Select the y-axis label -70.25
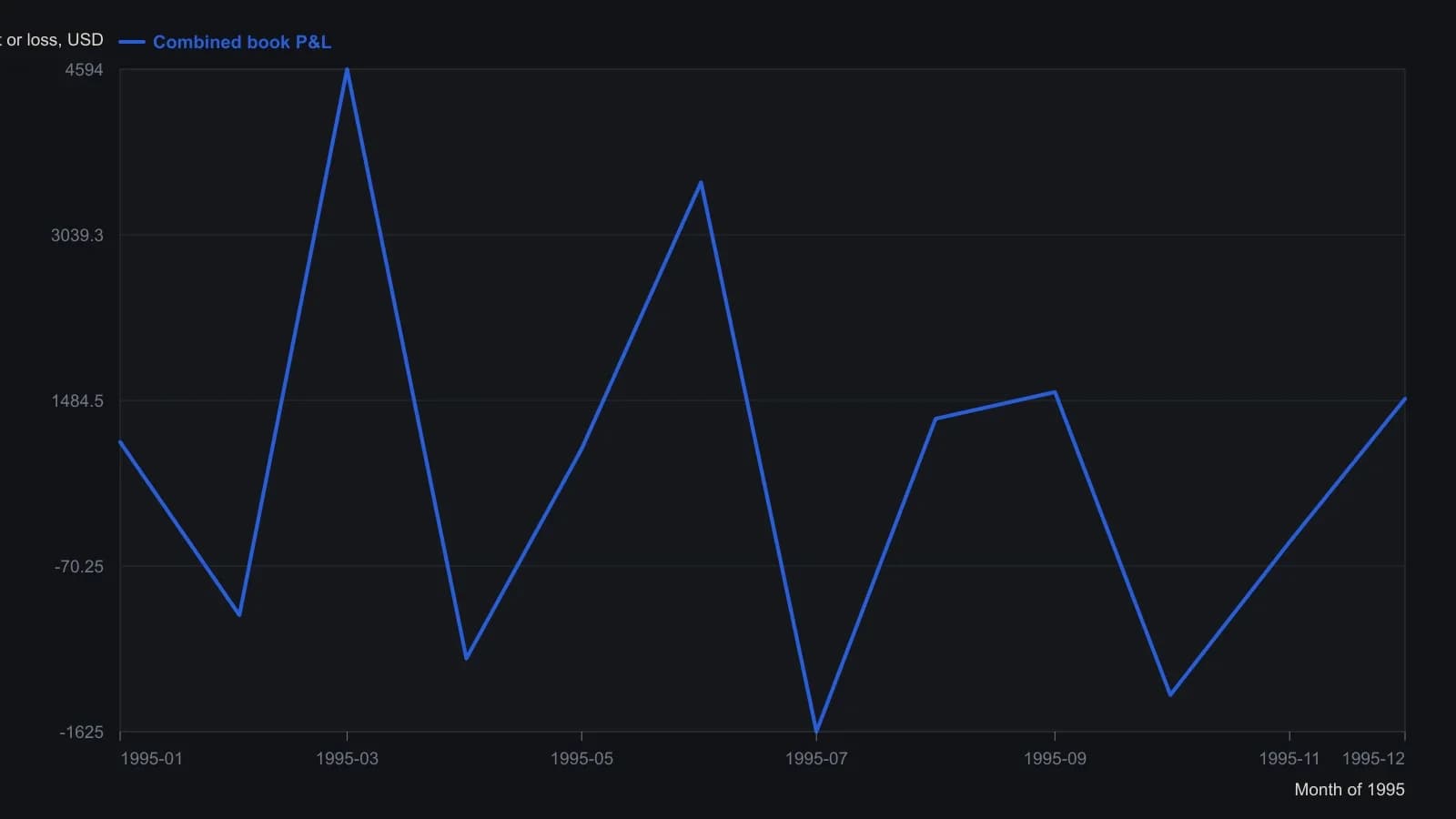Viewport: 1456px width, 819px height. click(79, 567)
